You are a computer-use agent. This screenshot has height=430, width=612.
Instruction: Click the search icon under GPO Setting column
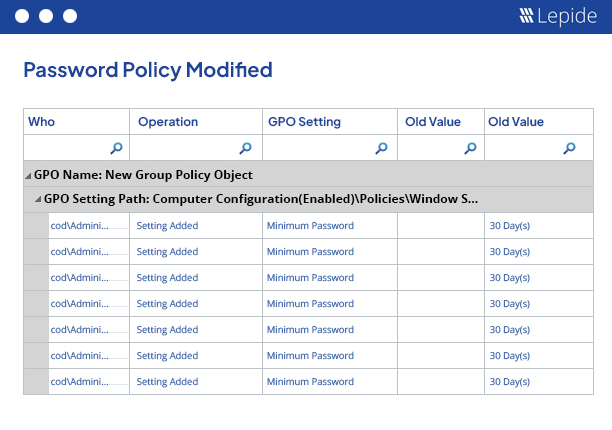point(381,148)
